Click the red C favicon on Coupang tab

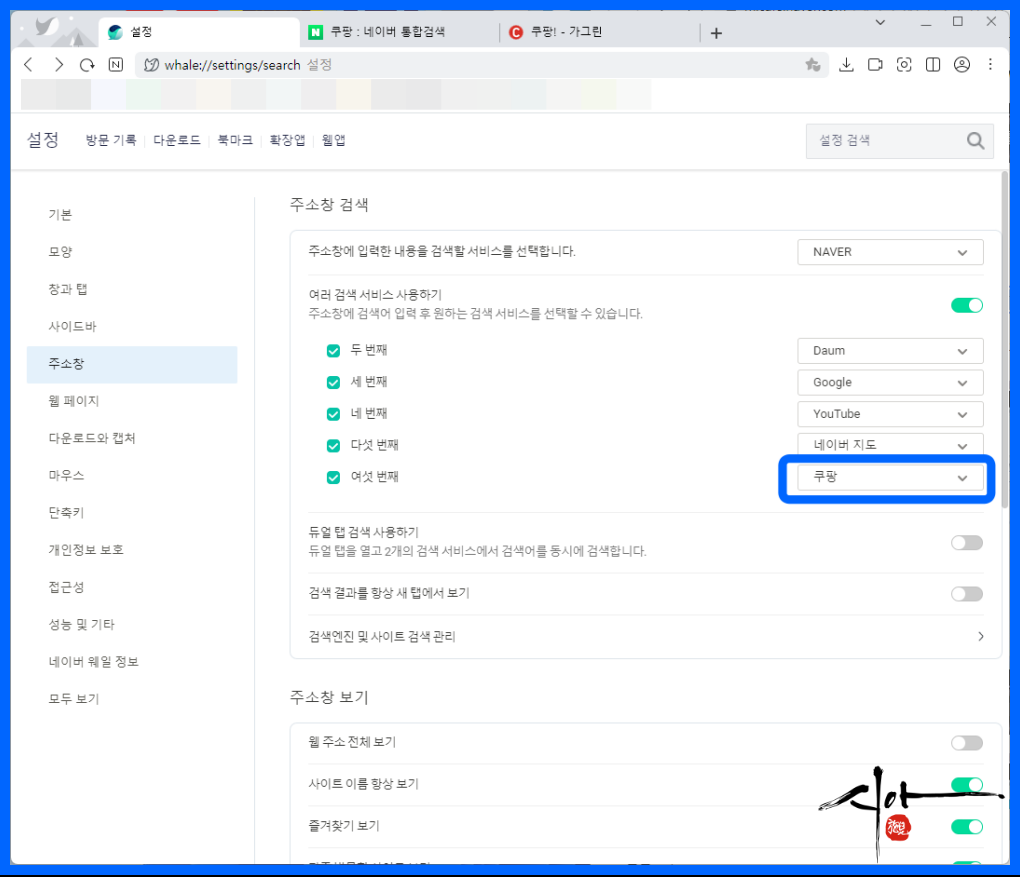pyautogui.click(x=516, y=32)
